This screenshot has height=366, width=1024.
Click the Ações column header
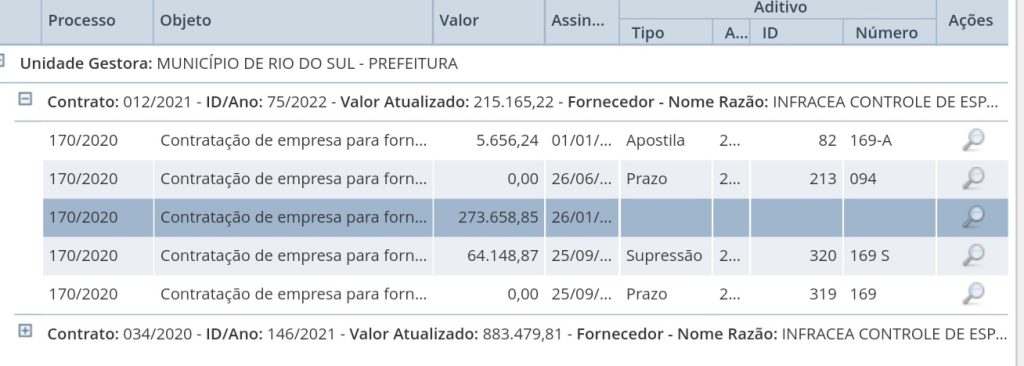click(970, 21)
